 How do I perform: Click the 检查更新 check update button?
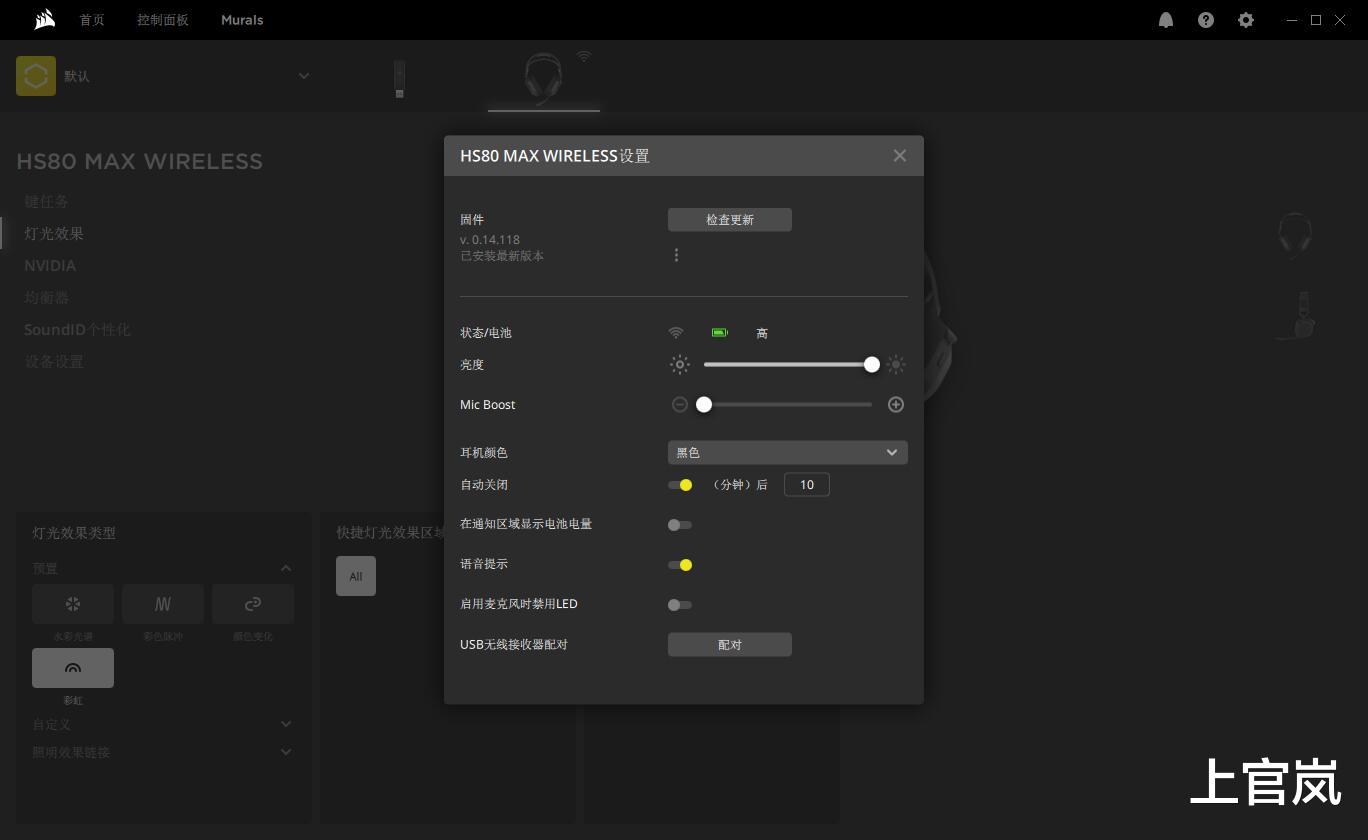[730, 220]
